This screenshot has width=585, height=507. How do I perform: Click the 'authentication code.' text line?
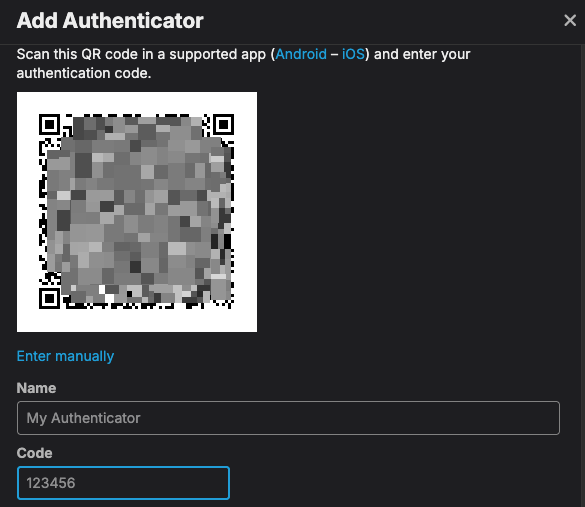point(84,73)
